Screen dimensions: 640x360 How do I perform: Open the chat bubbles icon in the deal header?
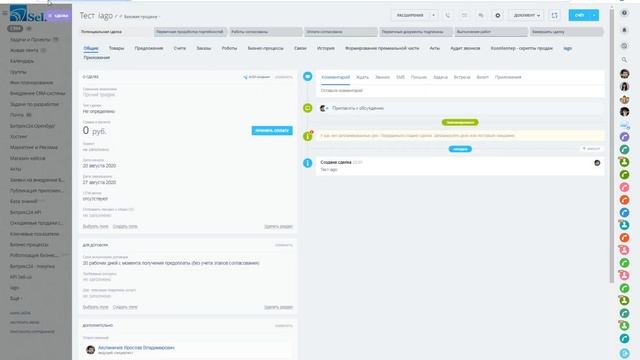click(x=481, y=16)
